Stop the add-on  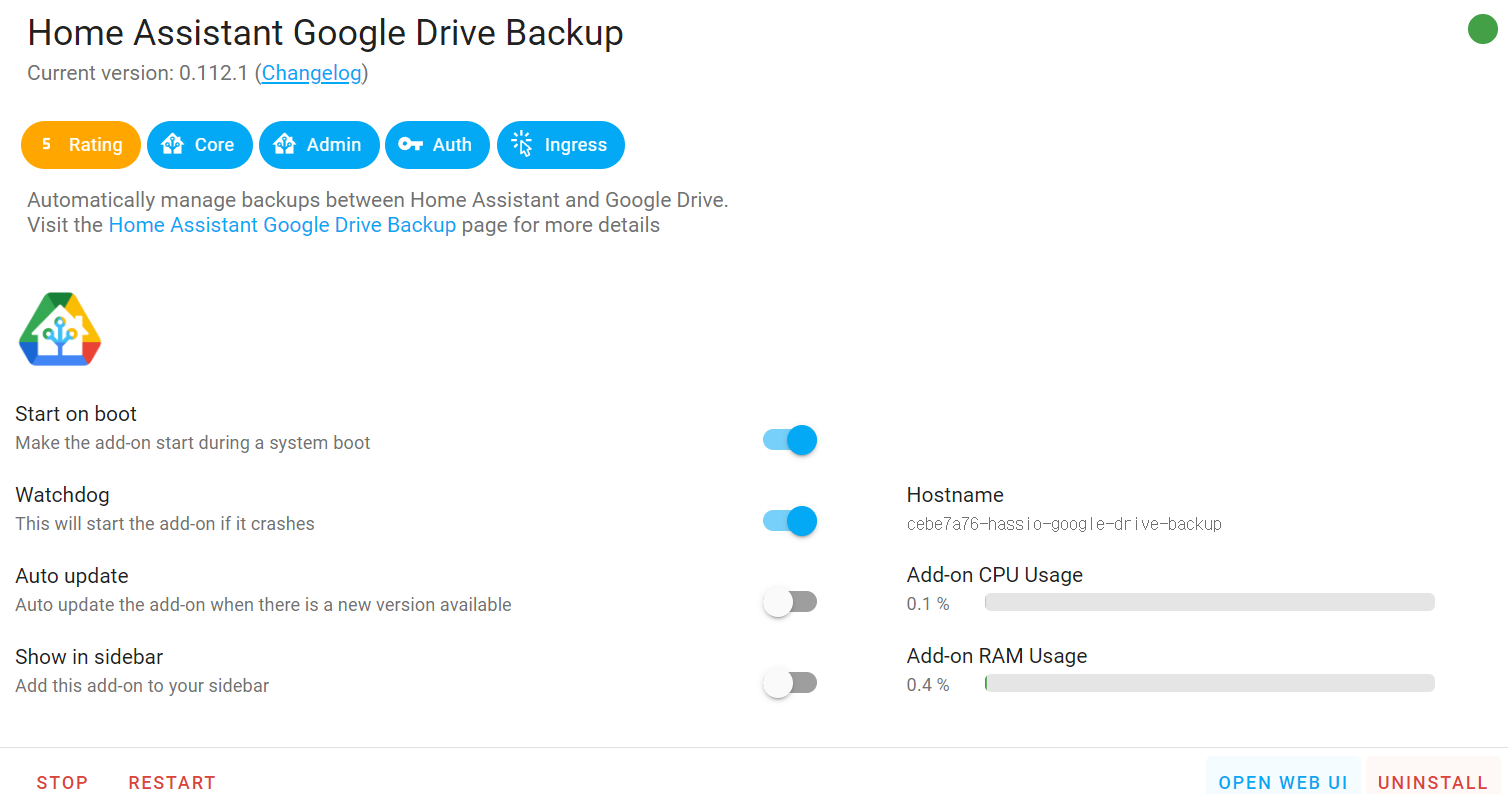[62, 782]
